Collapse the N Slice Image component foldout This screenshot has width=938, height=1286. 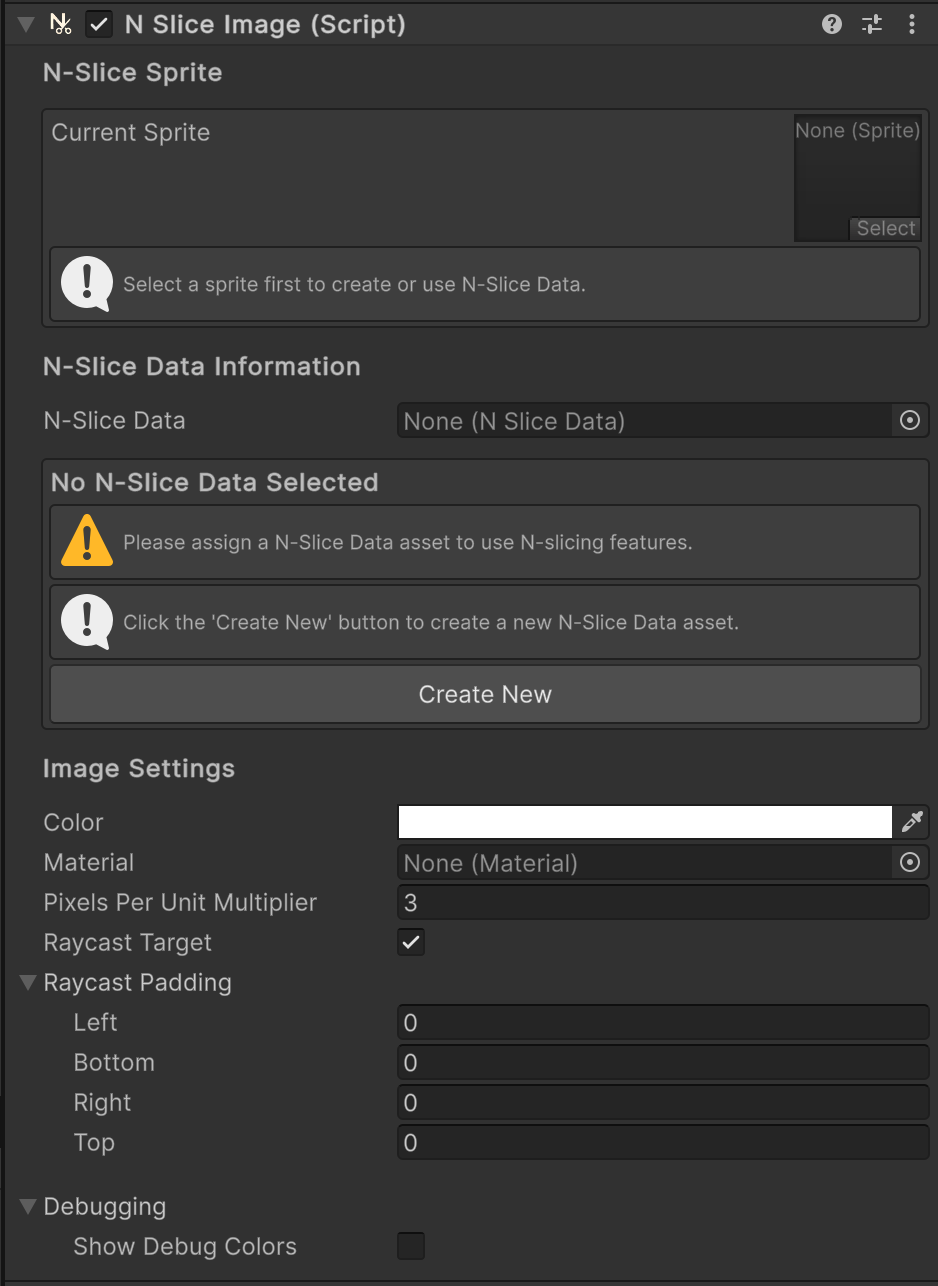click(x=26, y=24)
